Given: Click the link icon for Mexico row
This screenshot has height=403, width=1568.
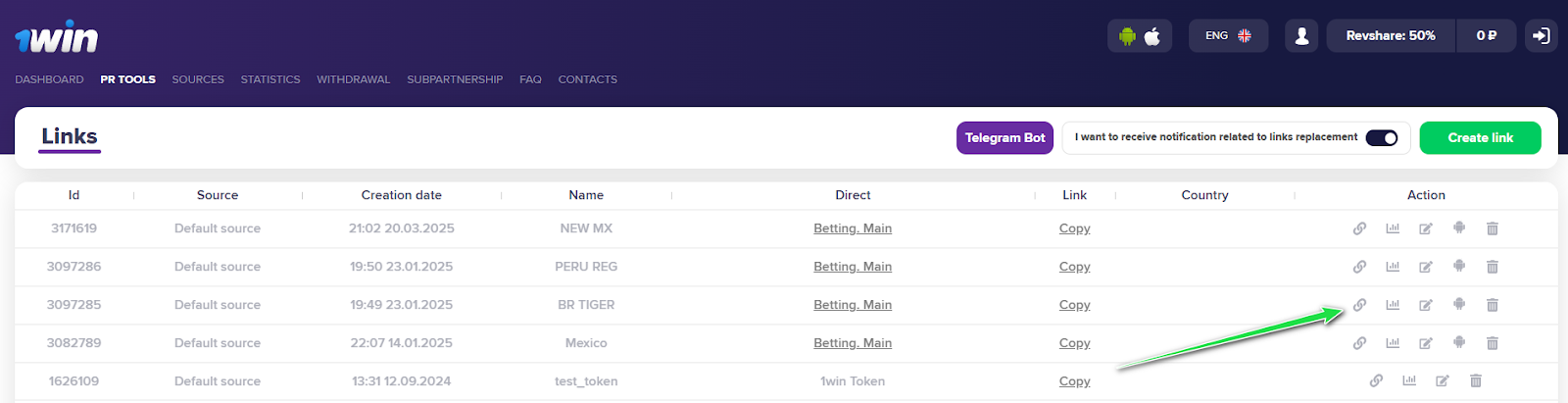Looking at the screenshot, I should click(x=1359, y=343).
